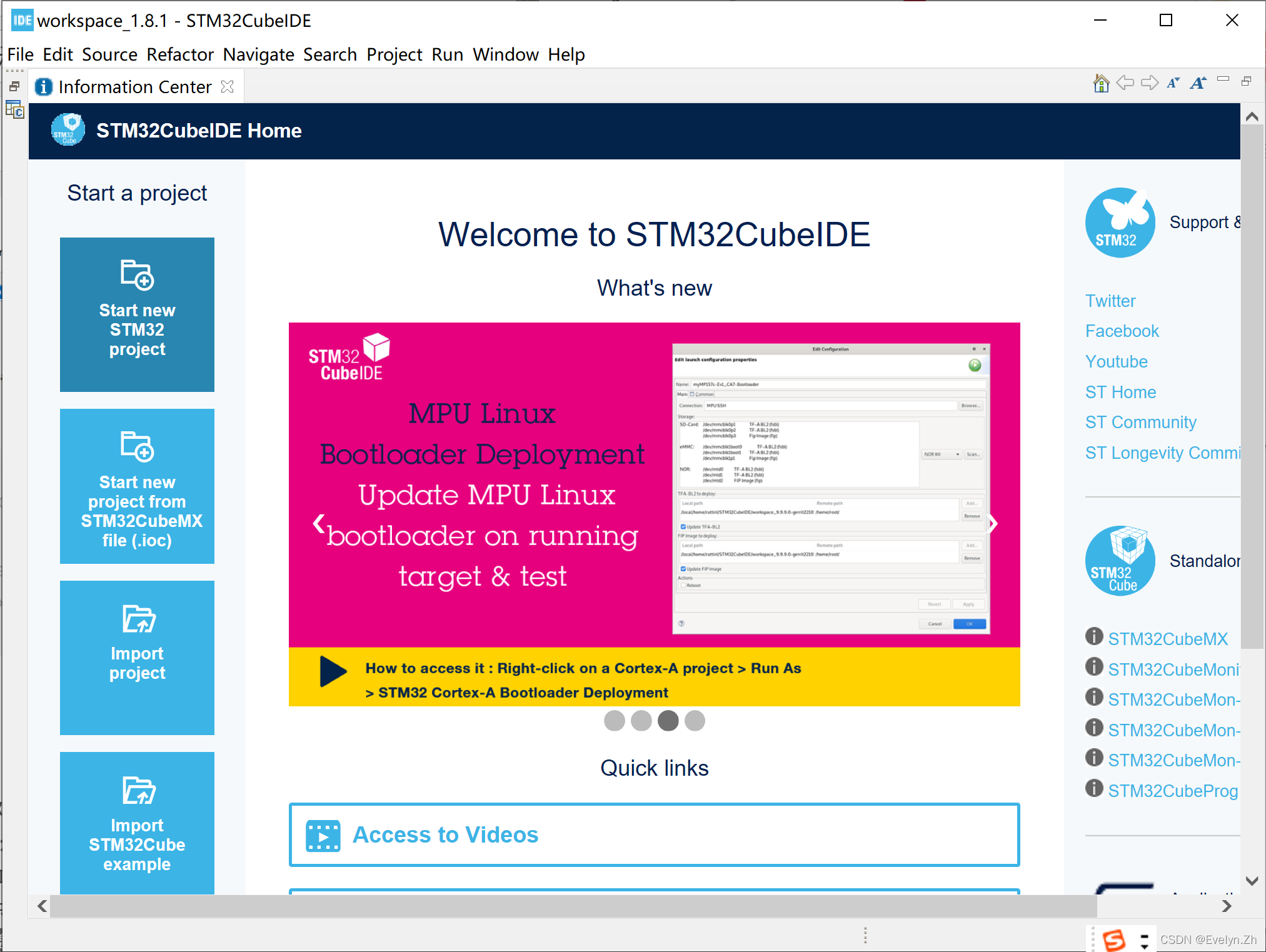Screen dimensions: 1266x952
Task: Open the Run menu
Action: [x=448, y=54]
